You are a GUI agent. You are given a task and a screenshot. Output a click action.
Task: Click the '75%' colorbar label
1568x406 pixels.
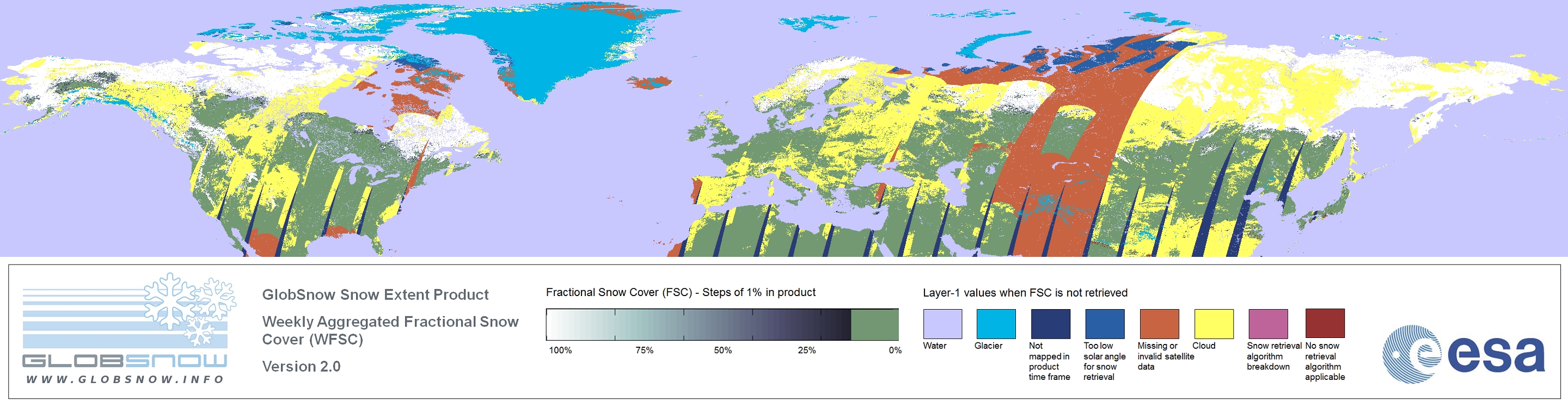[644, 350]
